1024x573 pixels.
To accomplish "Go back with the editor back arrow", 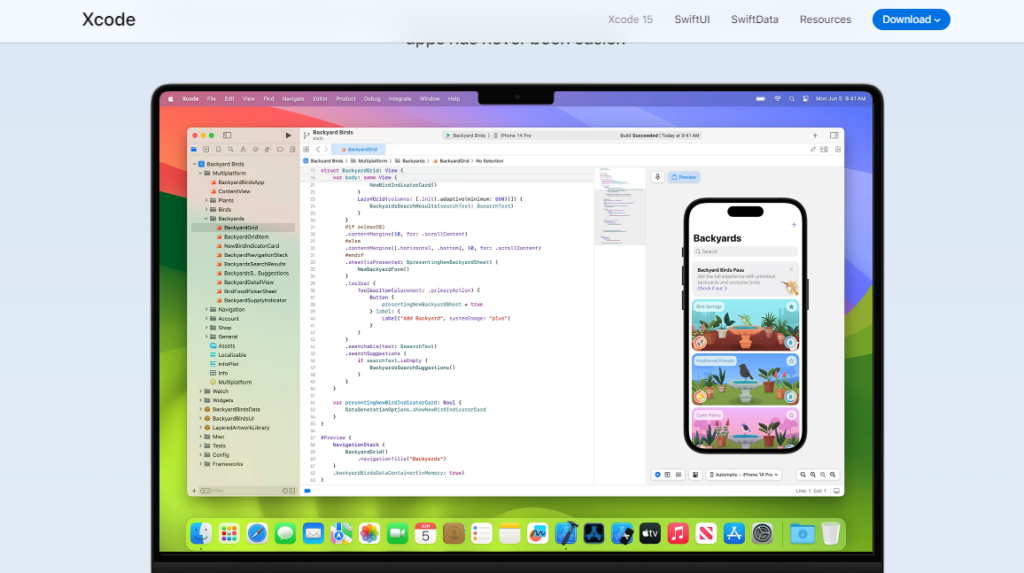I will [x=318, y=150].
